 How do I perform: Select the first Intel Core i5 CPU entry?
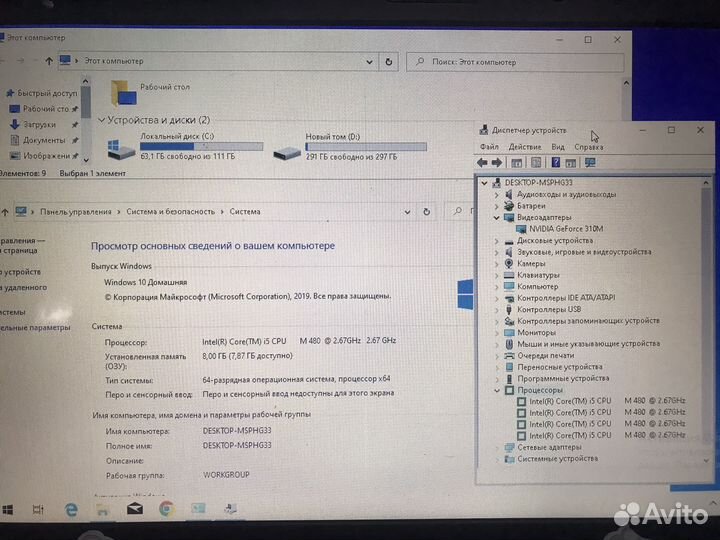tap(607, 401)
